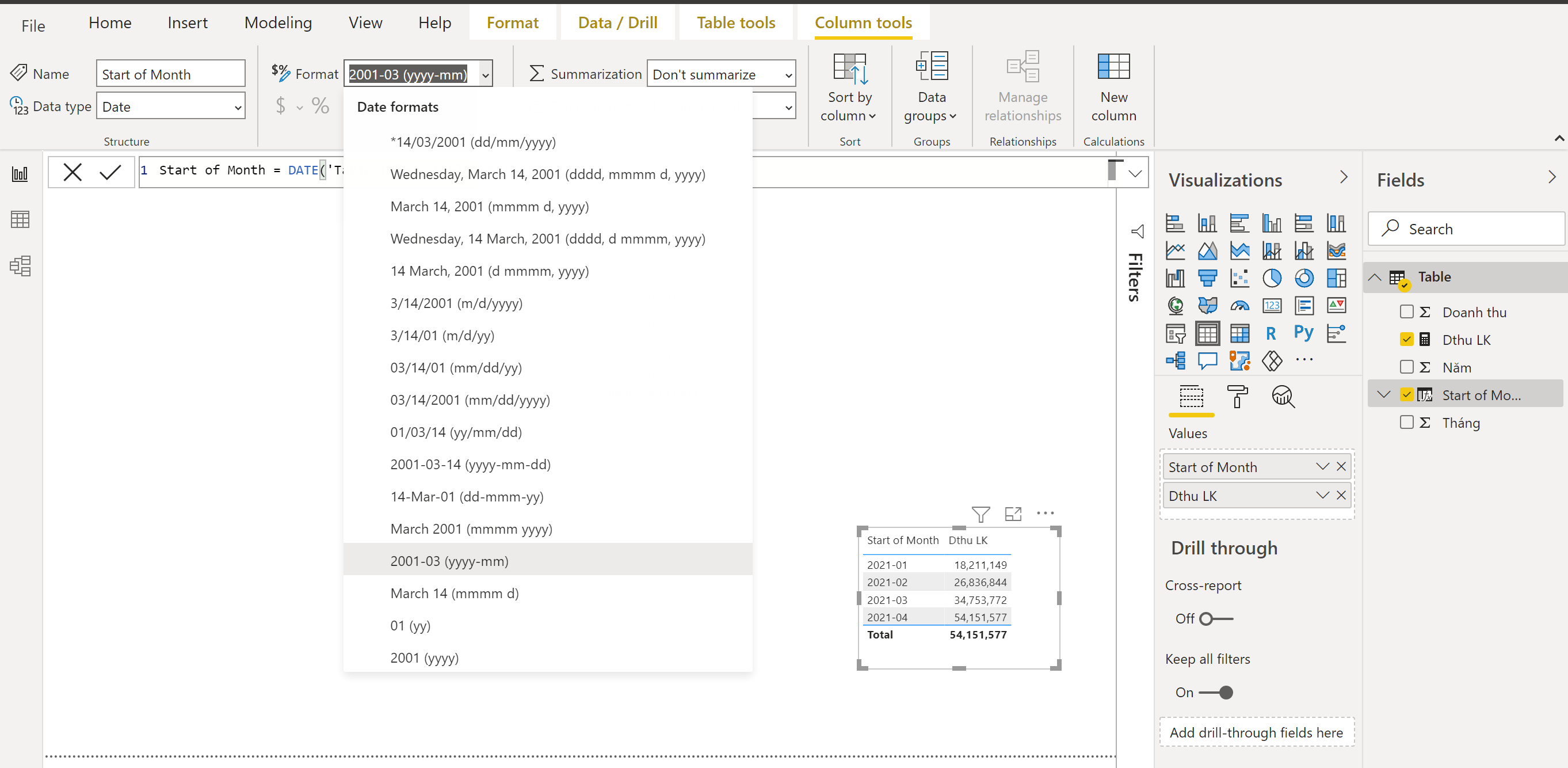Select the Q&A speech bubble visual

pyautogui.click(x=1207, y=361)
